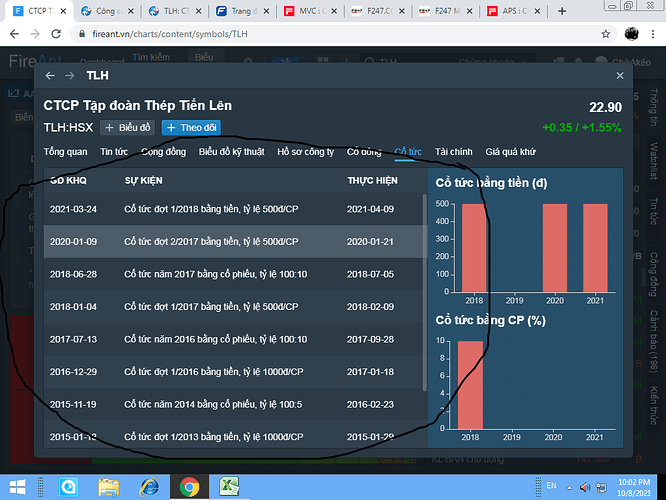Open the Kiến thức side panel
The image size is (666, 500).
point(654,406)
